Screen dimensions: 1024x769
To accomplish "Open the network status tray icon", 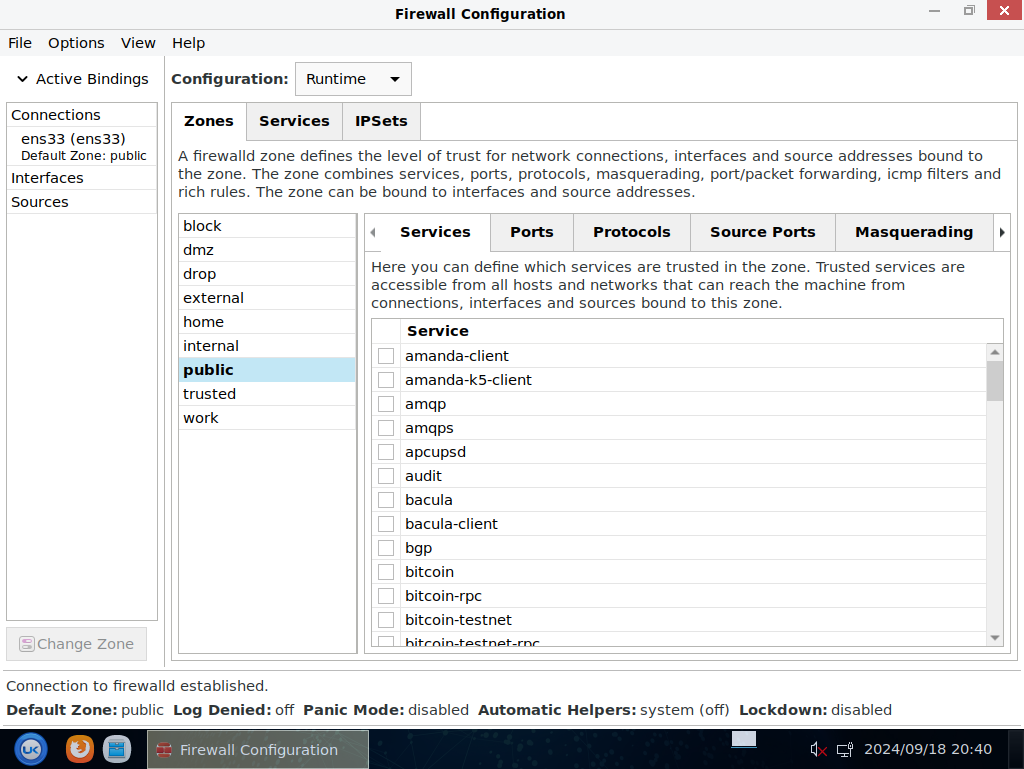I will [x=845, y=749].
